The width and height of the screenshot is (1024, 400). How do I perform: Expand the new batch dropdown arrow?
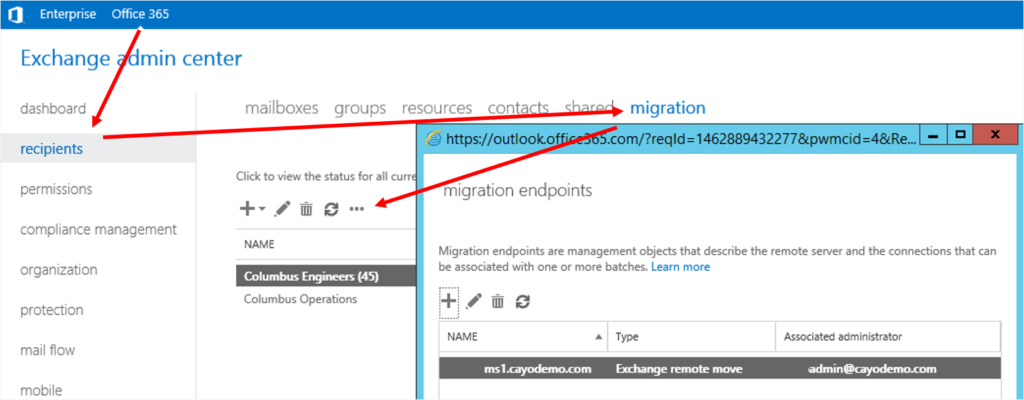pyautogui.click(x=262, y=210)
